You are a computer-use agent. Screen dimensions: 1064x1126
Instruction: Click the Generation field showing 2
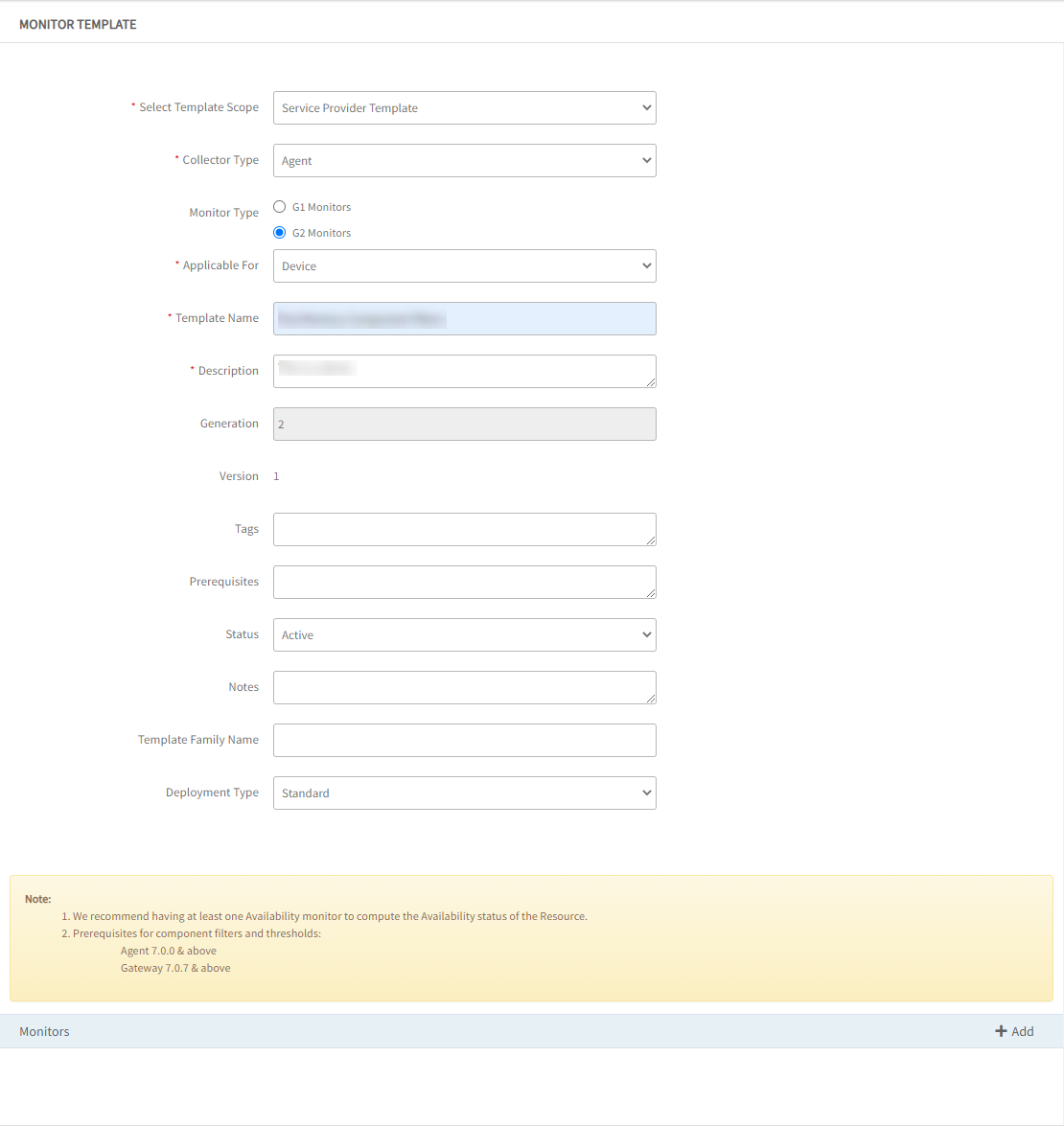pyautogui.click(x=464, y=424)
